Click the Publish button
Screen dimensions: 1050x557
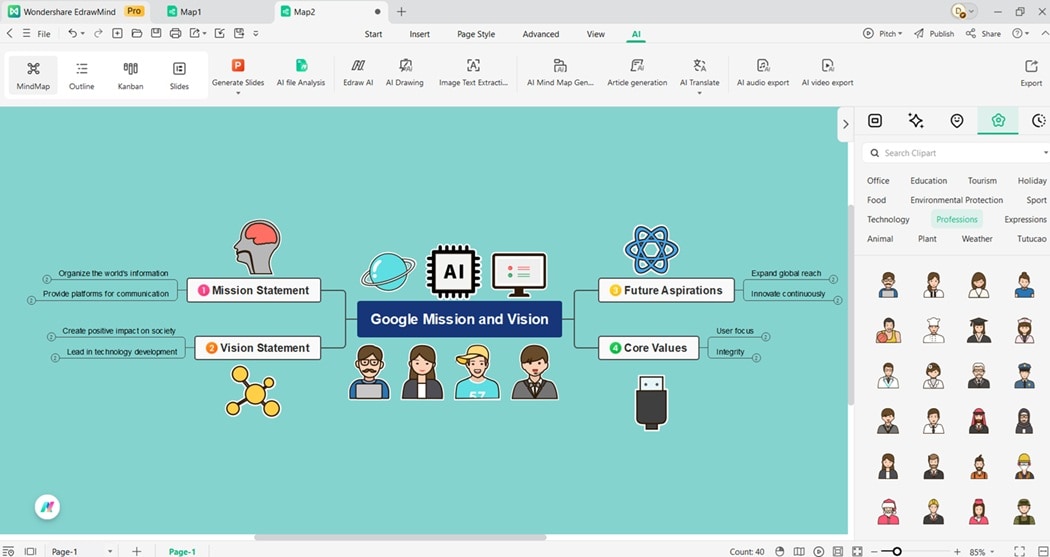934,33
